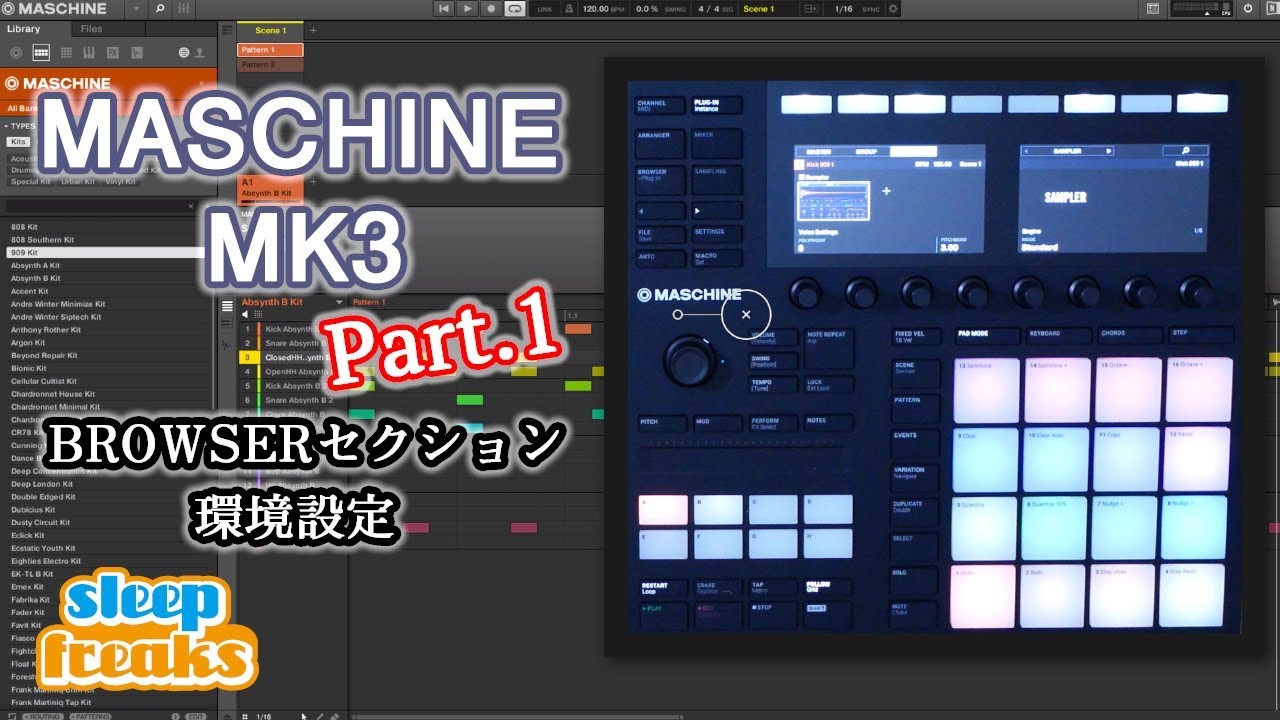
Task: Select the Sounds grid icon in Library
Action: [x=66, y=52]
